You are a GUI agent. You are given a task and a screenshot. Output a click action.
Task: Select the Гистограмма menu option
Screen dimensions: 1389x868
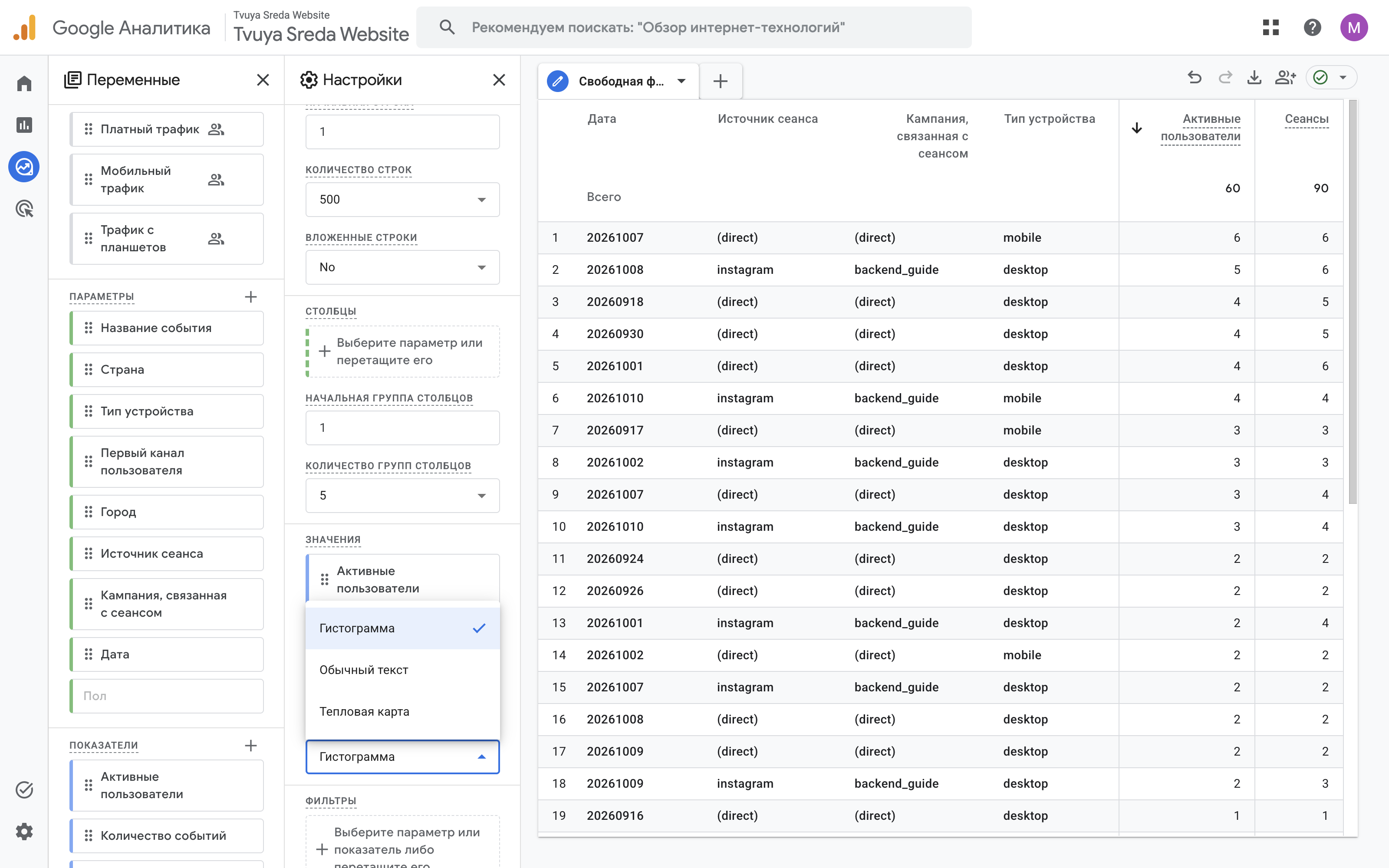402,628
